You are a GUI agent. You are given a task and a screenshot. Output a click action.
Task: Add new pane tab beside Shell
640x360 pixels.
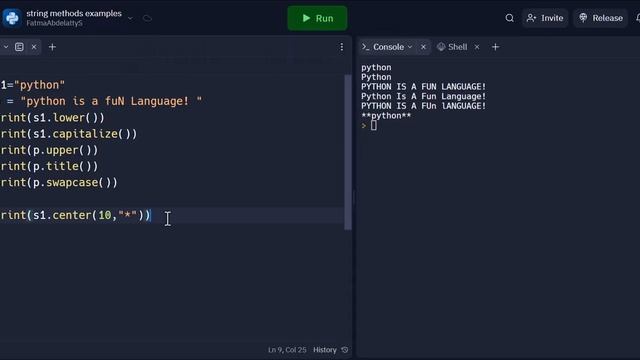point(496,47)
